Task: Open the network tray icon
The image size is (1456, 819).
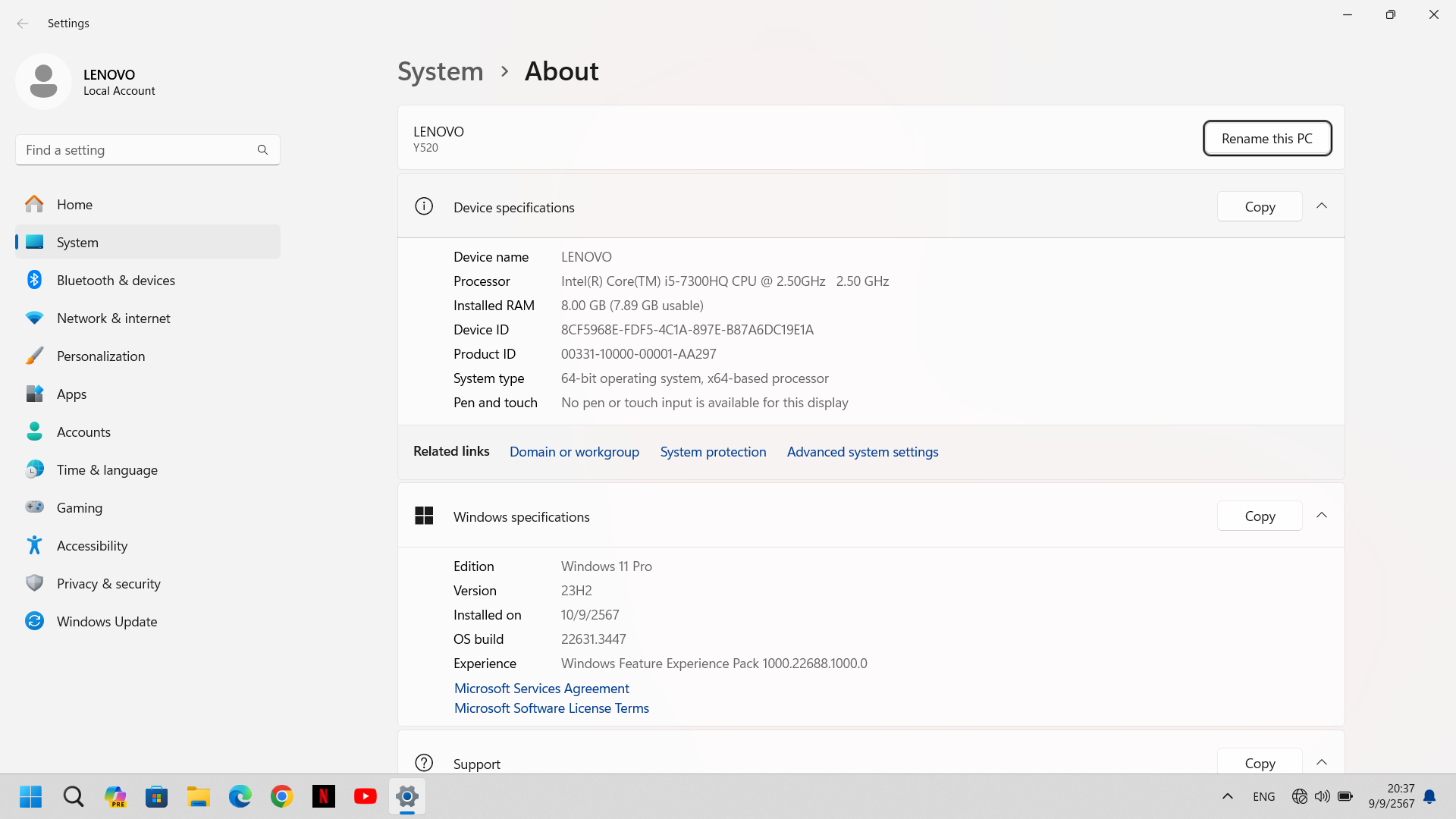Action: click(1299, 796)
